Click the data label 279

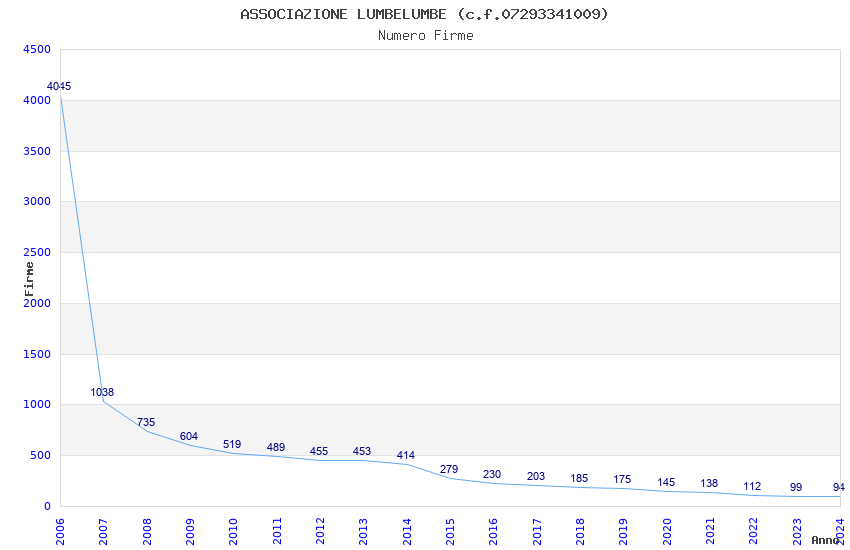pos(449,469)
